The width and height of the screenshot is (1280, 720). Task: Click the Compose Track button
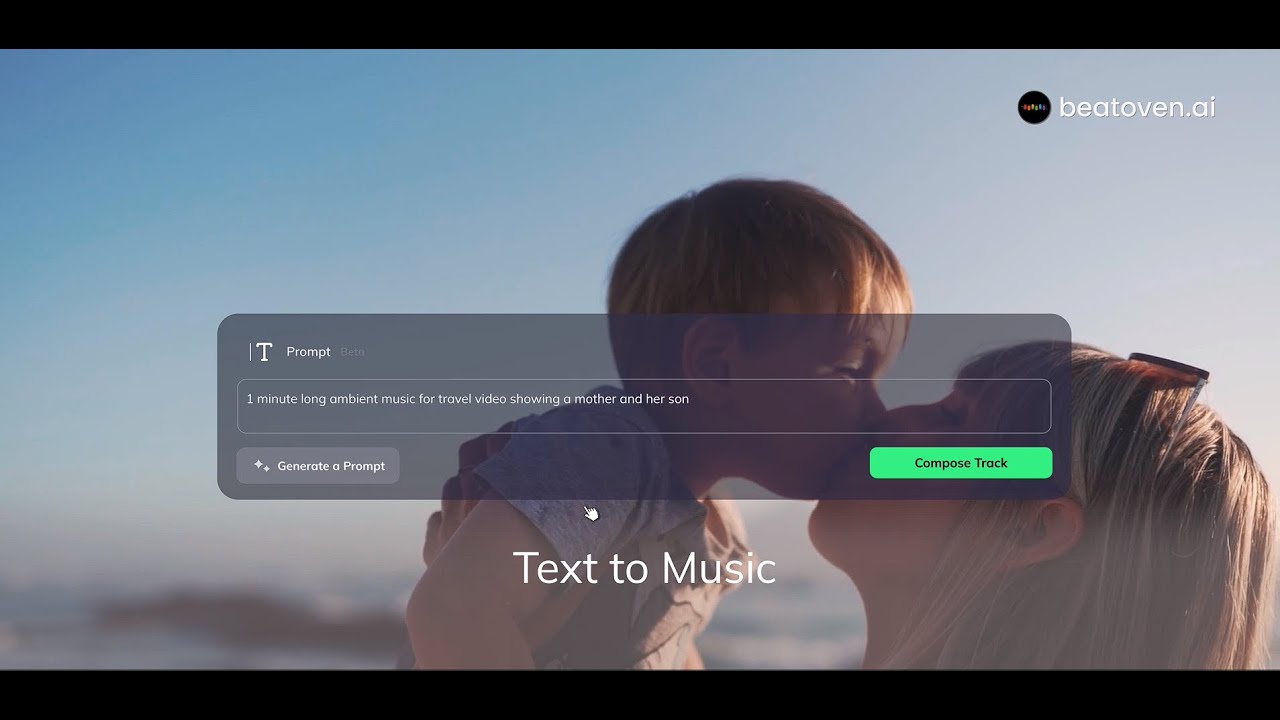[x=960, y=463]
